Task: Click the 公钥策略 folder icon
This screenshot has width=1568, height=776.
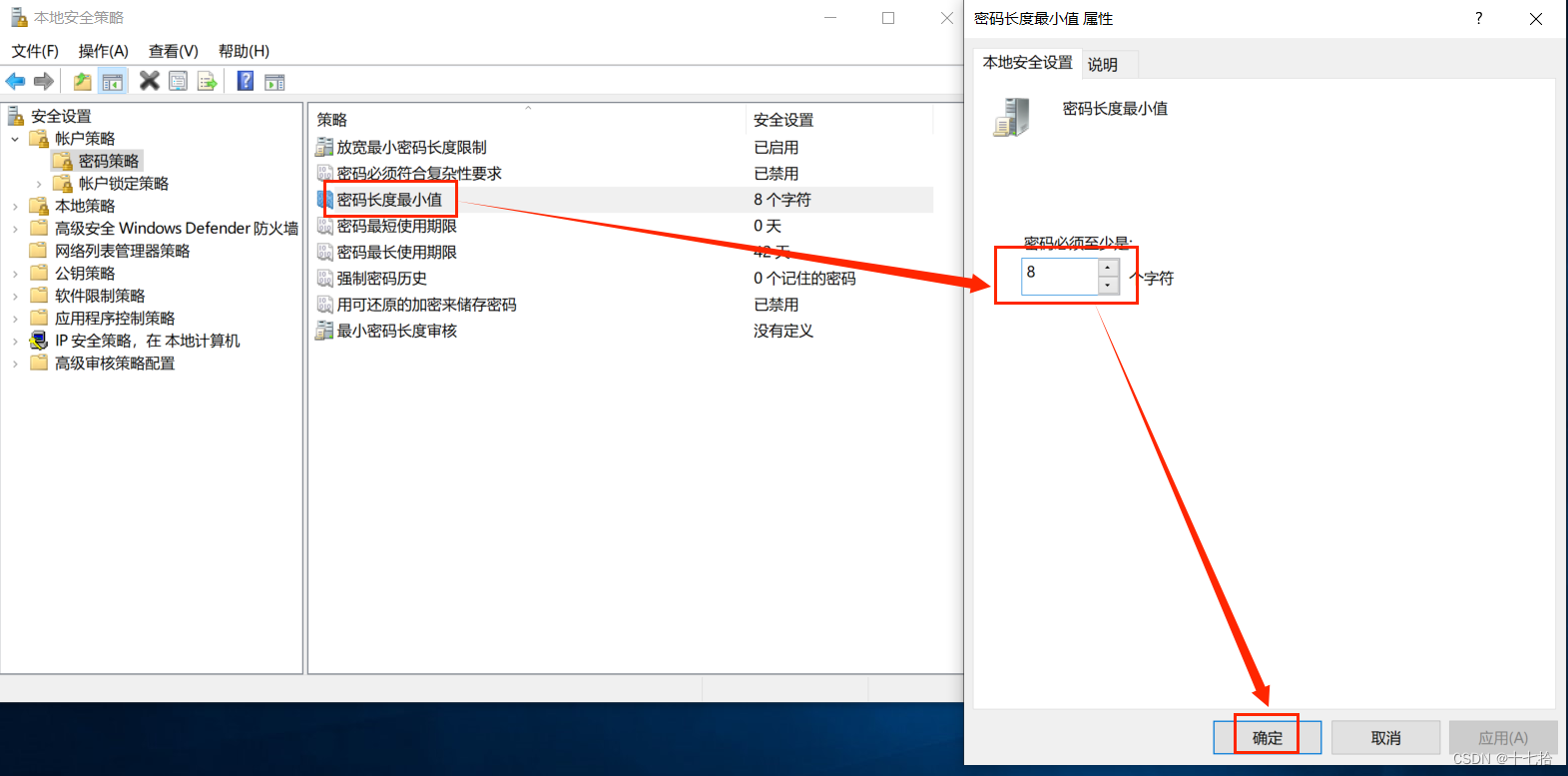Action: click(39, 273)
